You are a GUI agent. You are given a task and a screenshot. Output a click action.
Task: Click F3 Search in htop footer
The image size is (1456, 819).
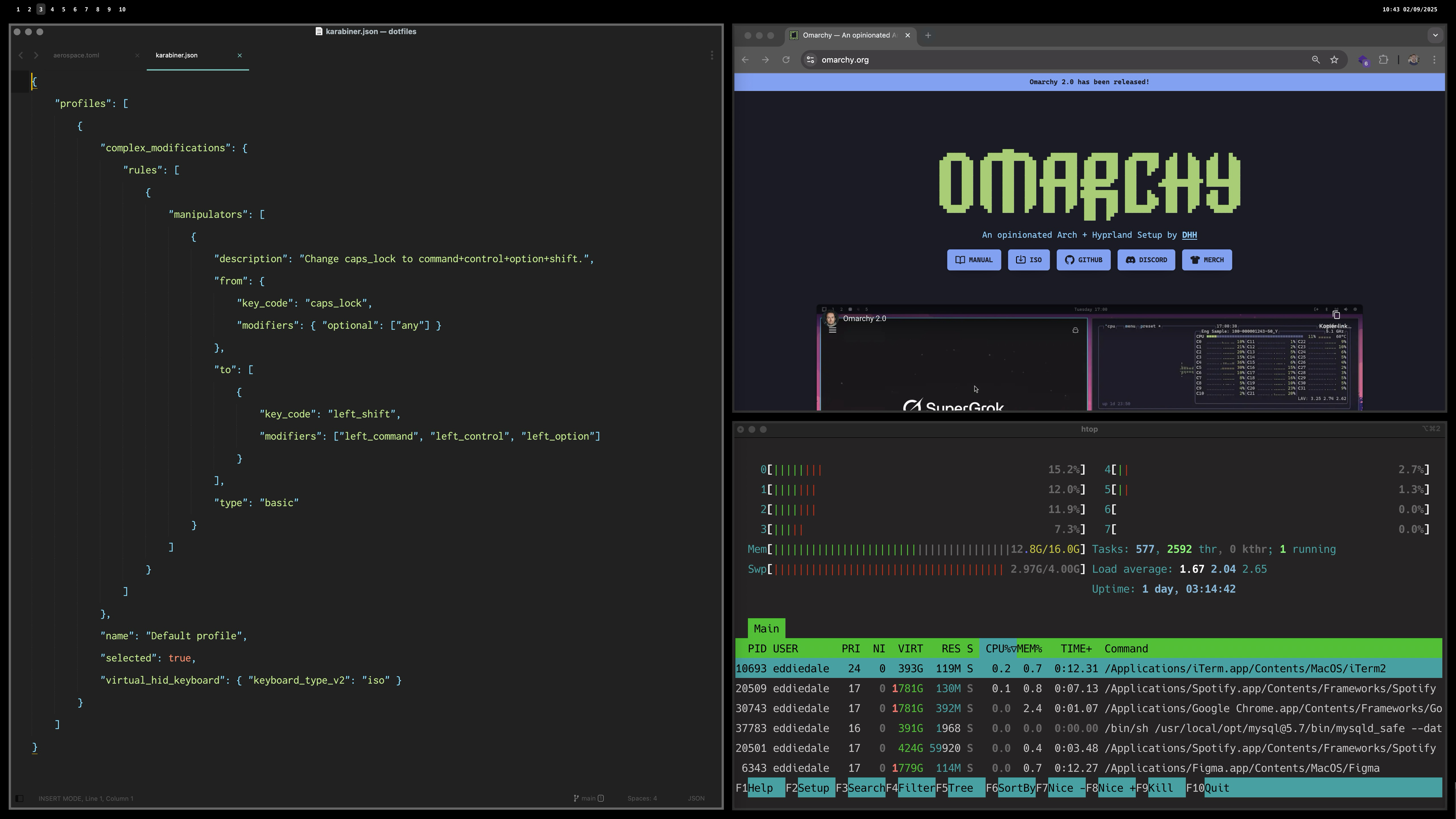click(860, 788)
